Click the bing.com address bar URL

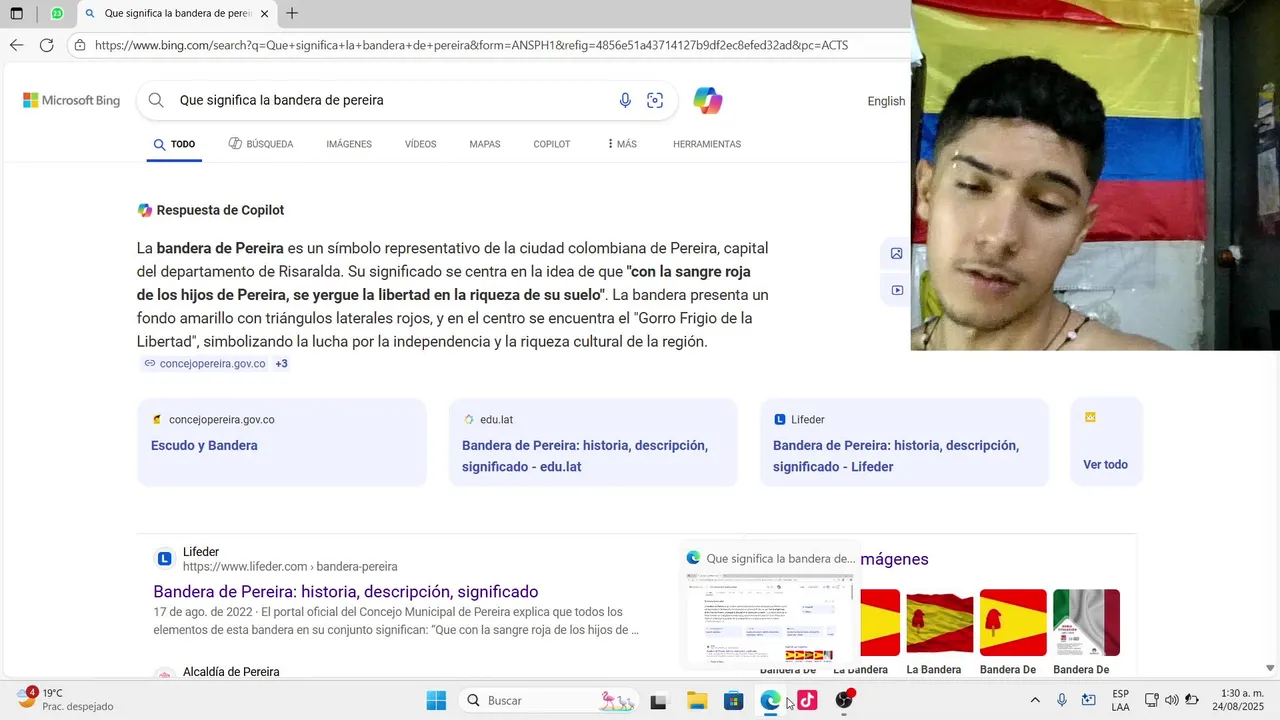[x=472, y=45]
